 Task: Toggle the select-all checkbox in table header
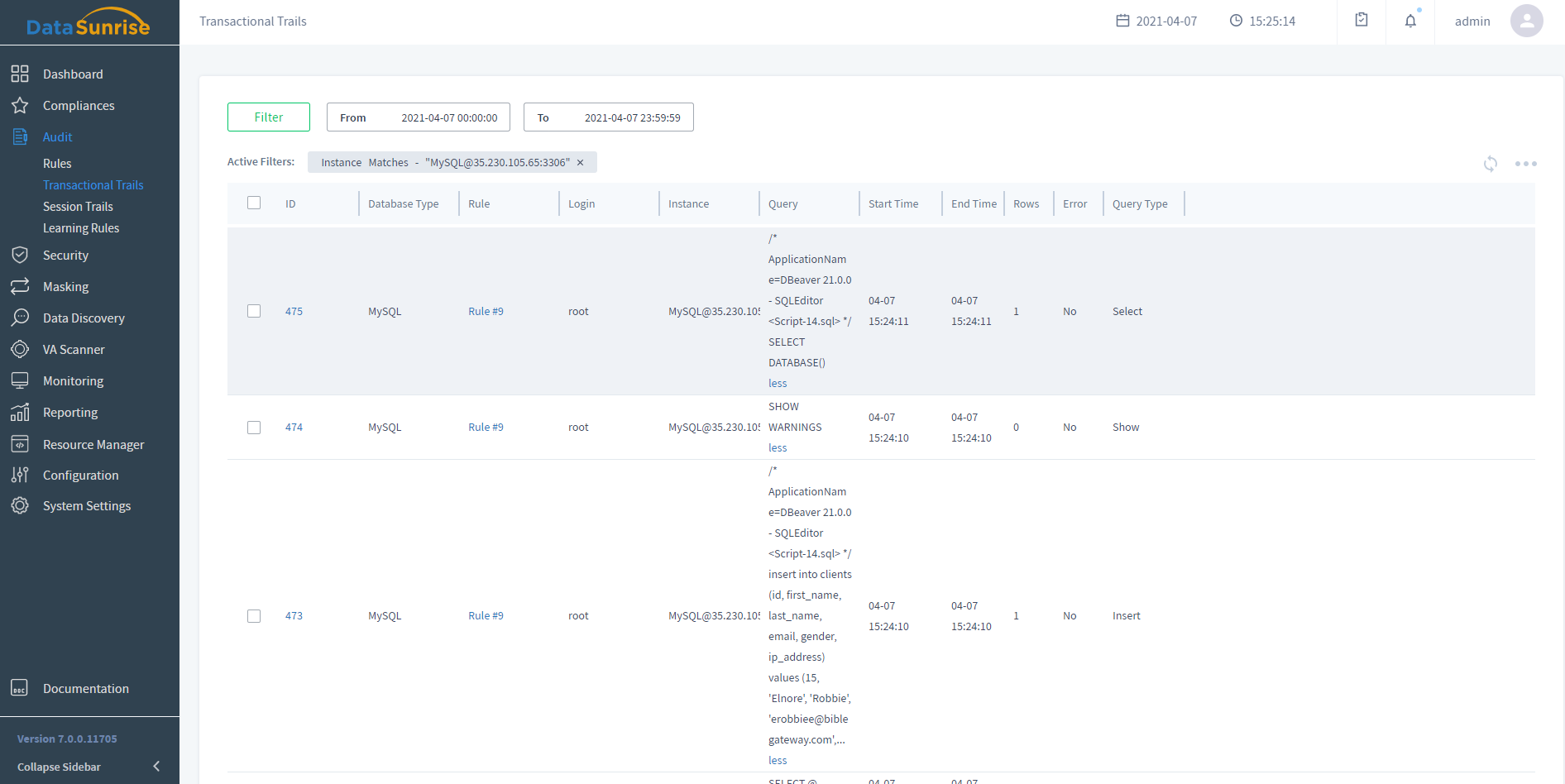pyautogui.click(x=254, y=203)
